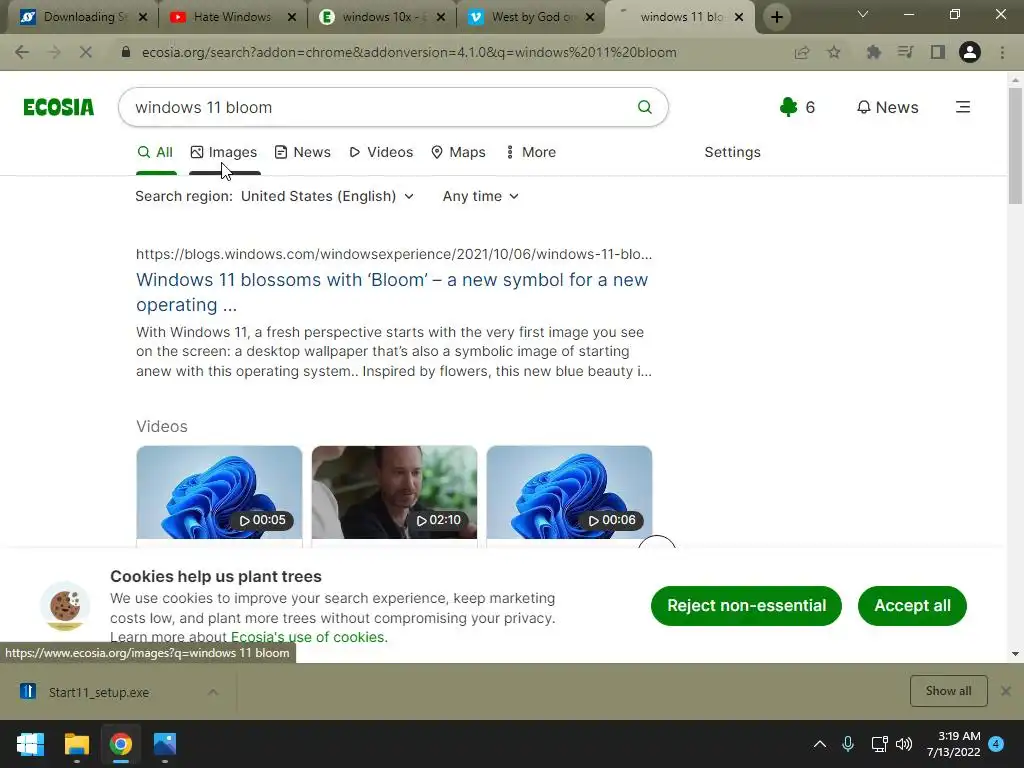
Task: Play the 00:06 Bloom video thumbnail
Action: (569, 492)
